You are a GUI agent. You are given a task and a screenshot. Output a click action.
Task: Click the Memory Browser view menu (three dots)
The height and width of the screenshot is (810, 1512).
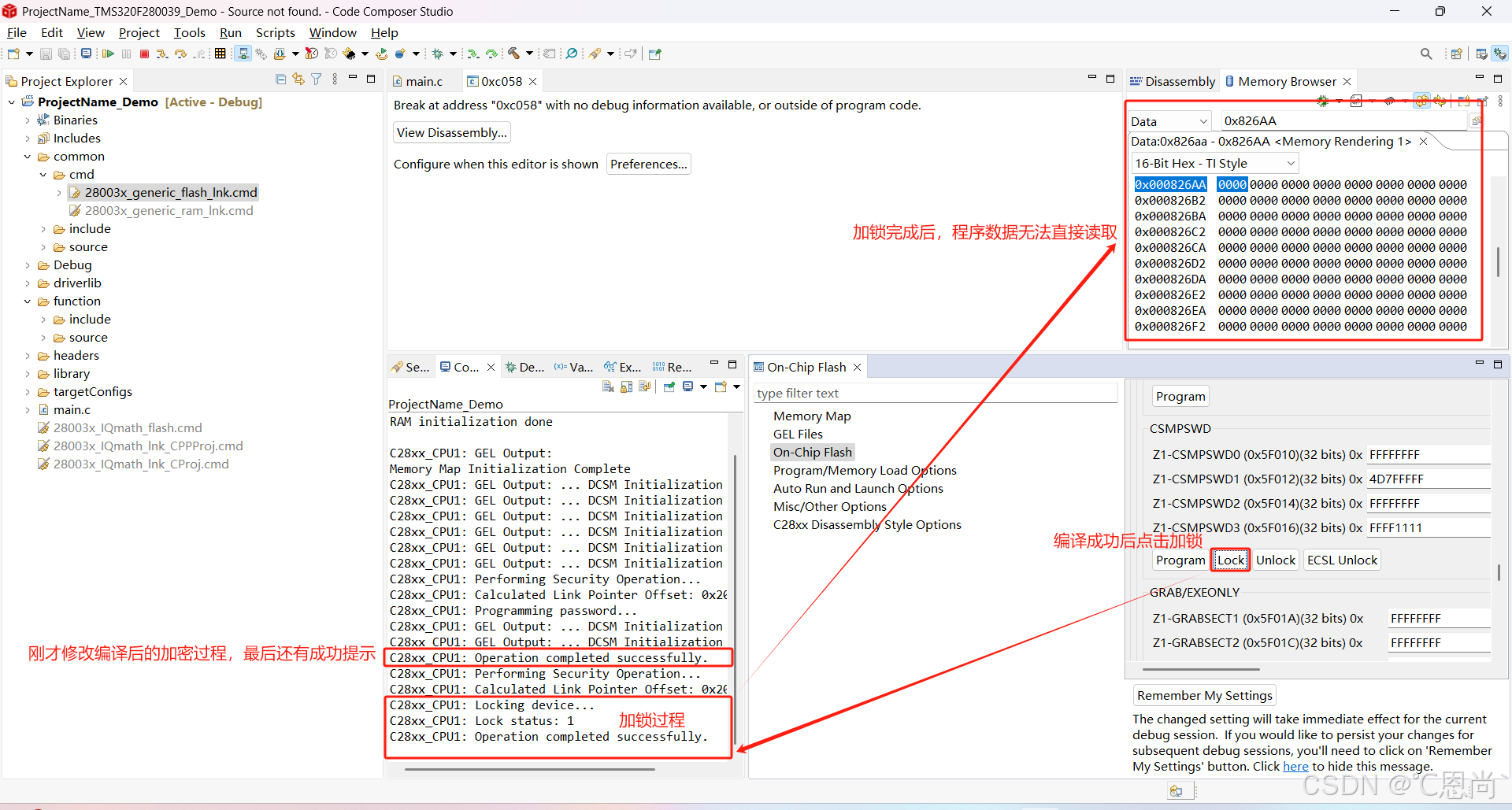click(1500, 101)
